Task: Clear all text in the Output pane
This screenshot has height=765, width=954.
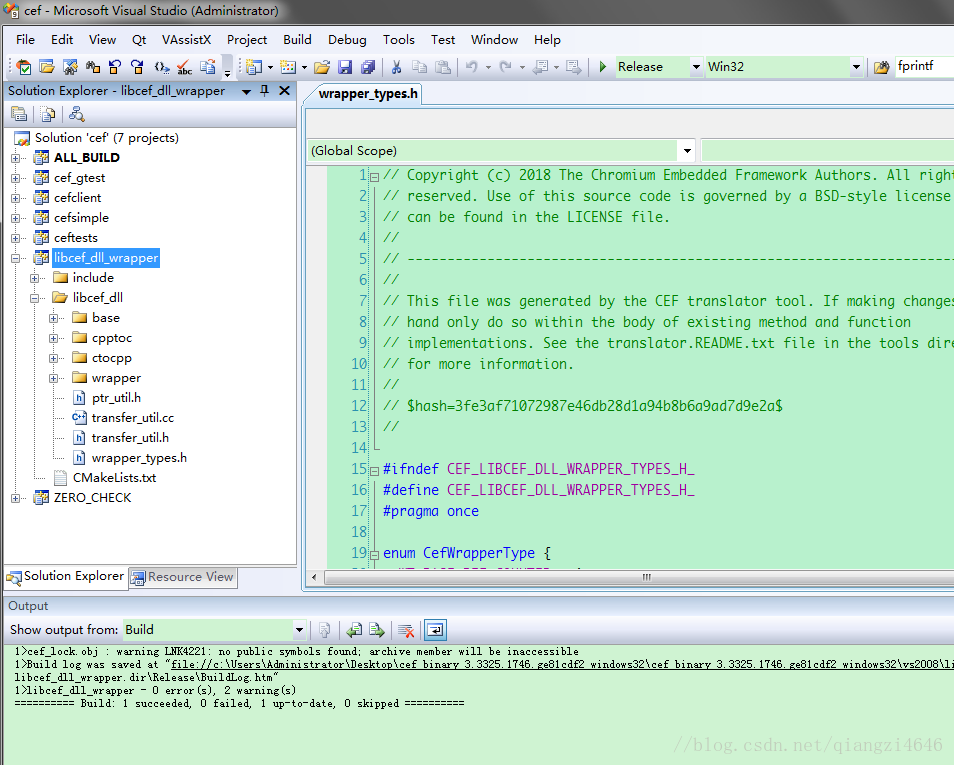Action: click(x=406, y=630)
